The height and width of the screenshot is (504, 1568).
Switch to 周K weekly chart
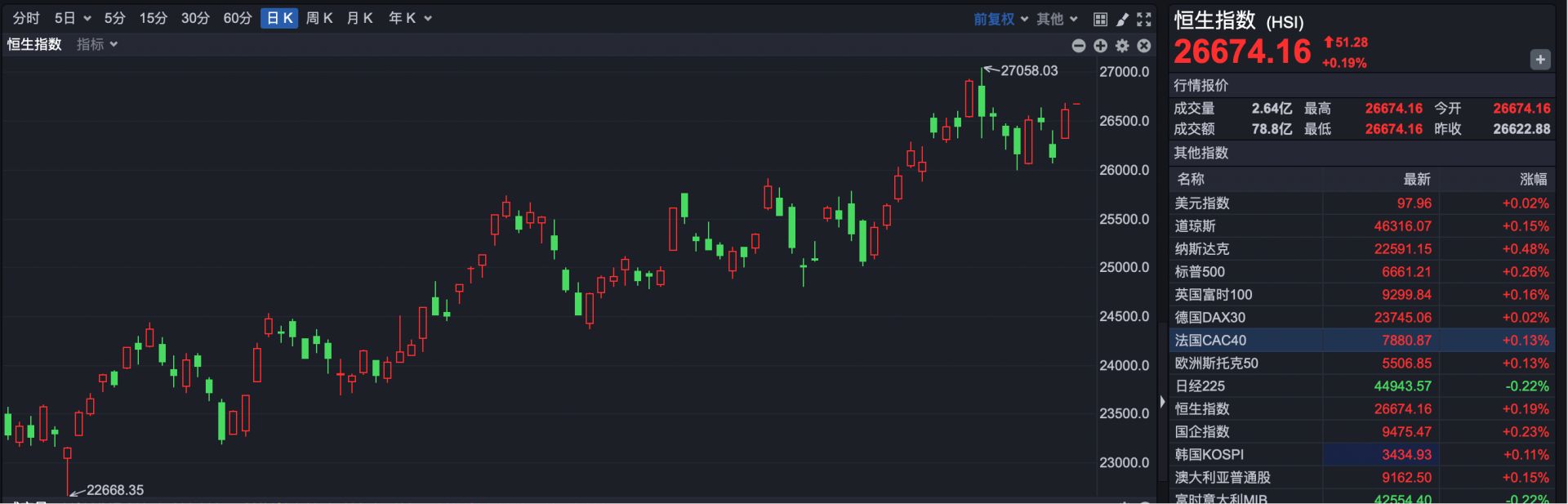click(x=319, y=18)
